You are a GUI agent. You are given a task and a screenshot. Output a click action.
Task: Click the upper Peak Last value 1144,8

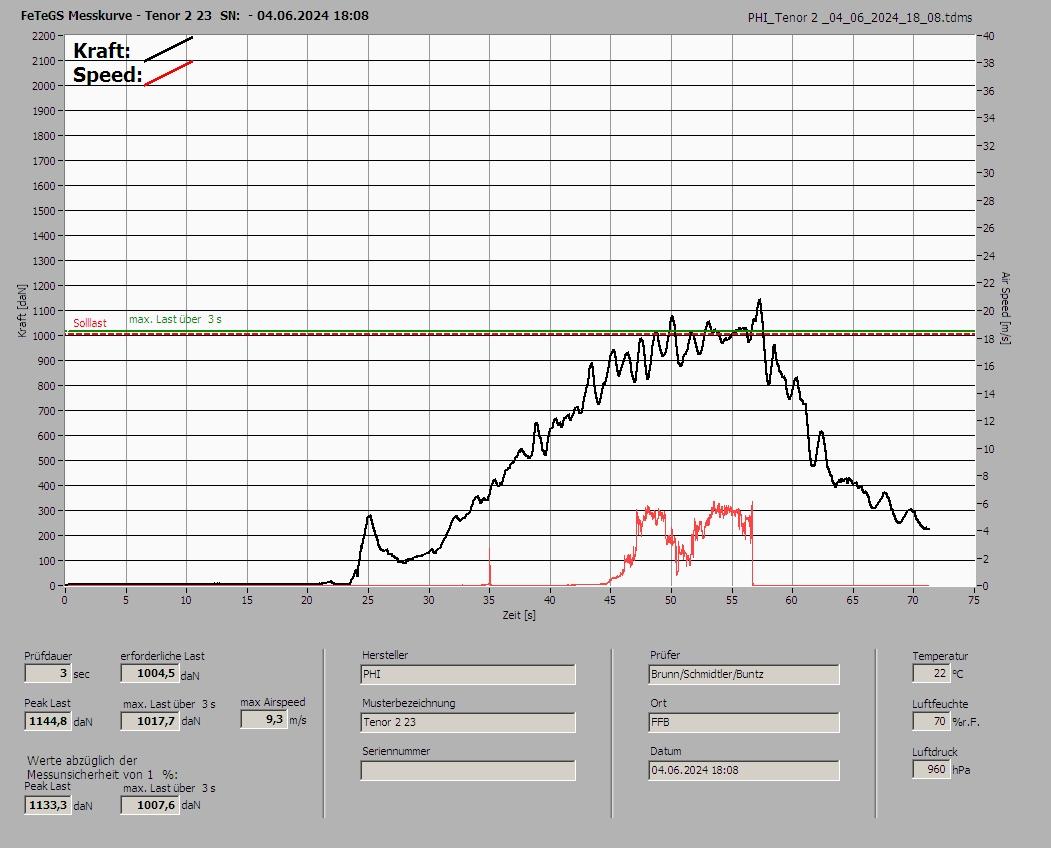point(48,721)
